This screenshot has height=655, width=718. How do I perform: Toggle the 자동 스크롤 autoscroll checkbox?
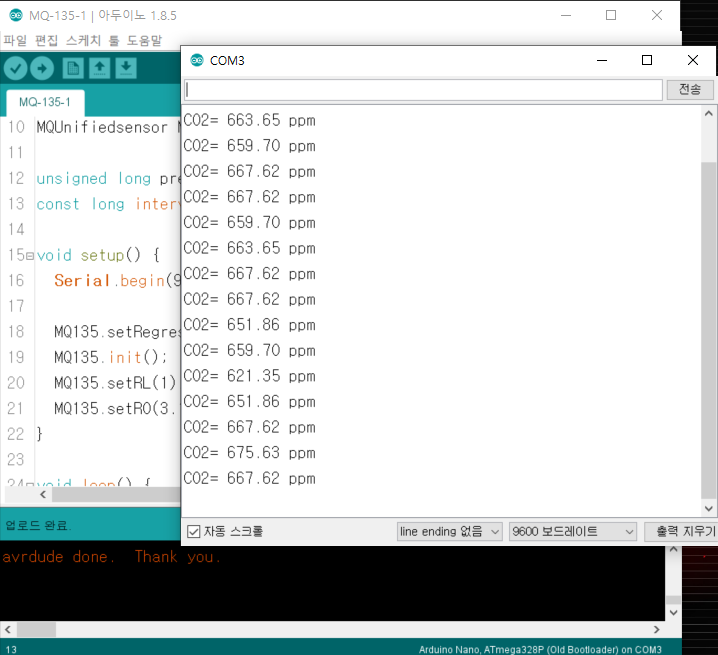tap(193, 531)
